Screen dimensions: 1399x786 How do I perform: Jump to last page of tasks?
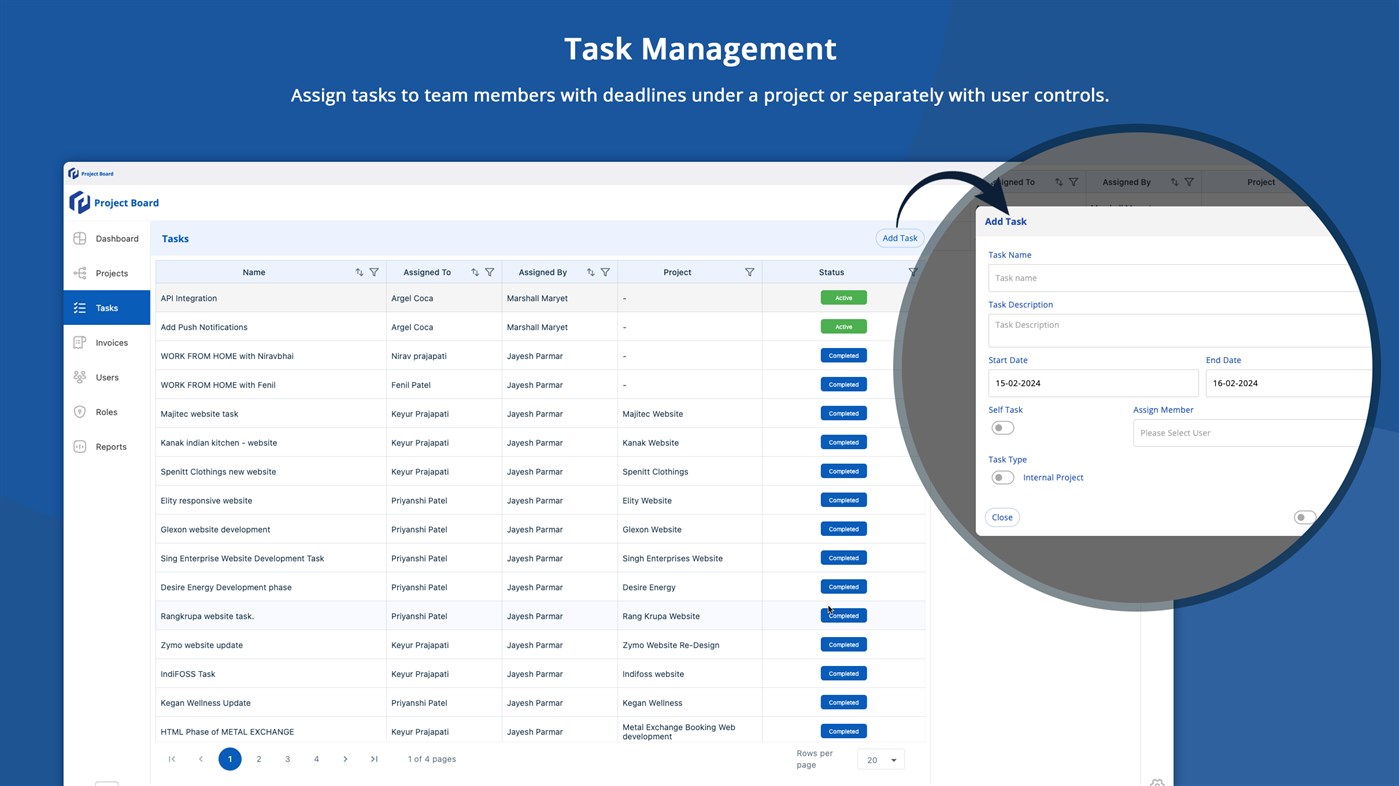(374, 759)
